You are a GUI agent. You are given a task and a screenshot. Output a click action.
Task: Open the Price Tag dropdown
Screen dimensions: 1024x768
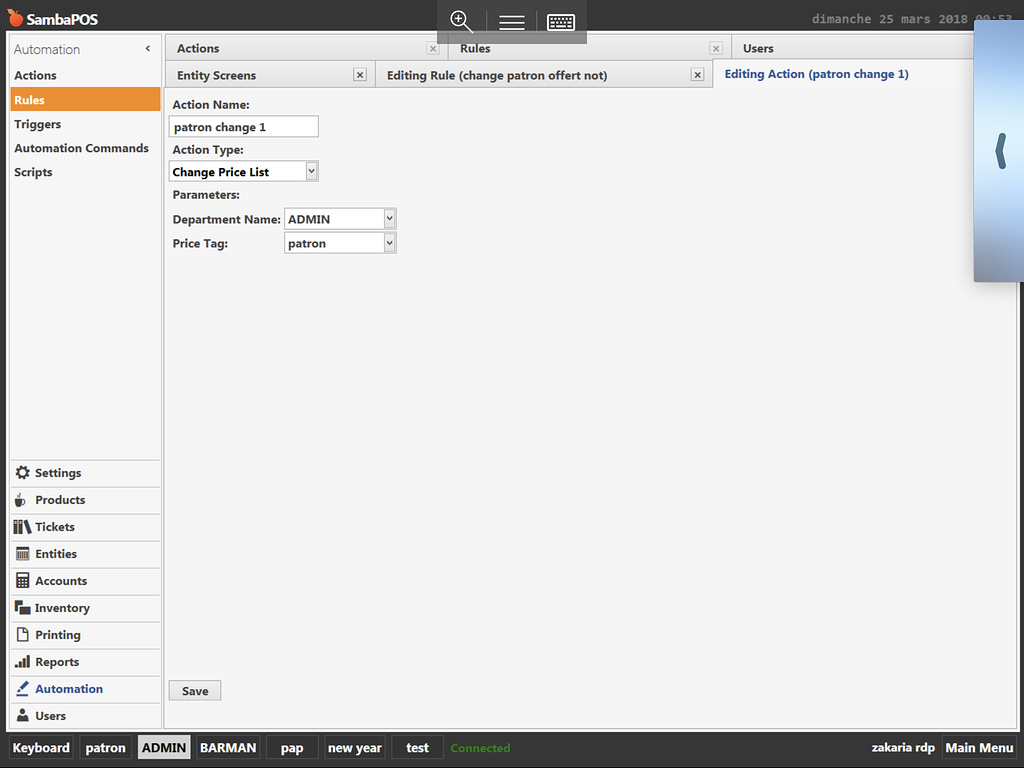tap(389, 242)
